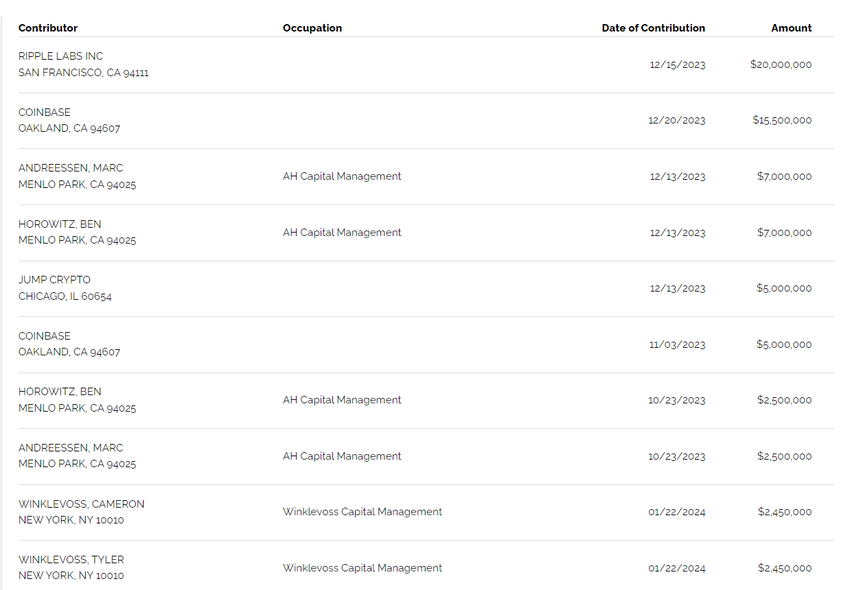
Task: Select the Coinbase row dated 12/20/2023
Action: (45, 112)
